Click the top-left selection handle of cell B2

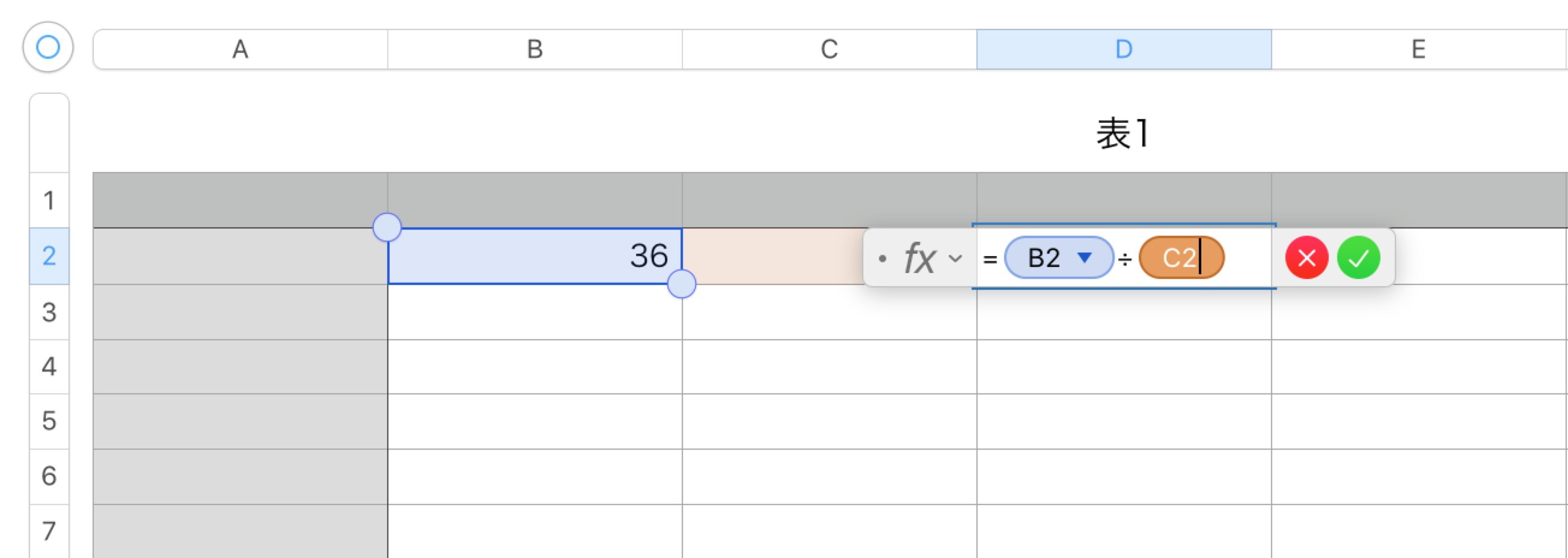point(387,227)
